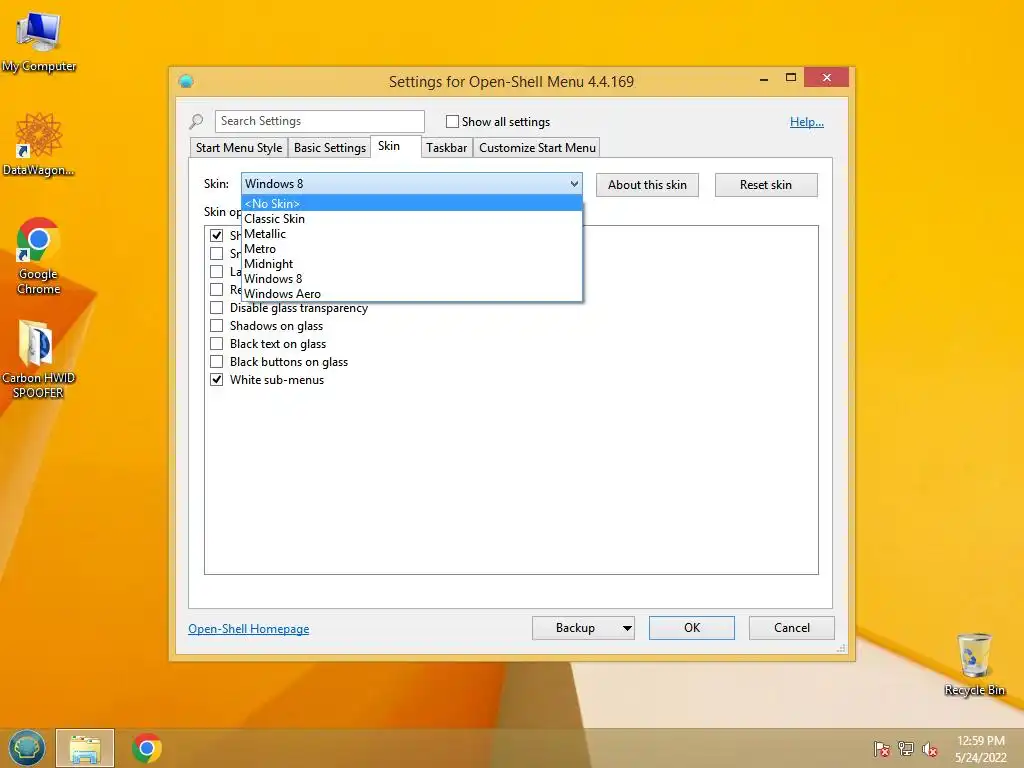Open Customize Start Menu tab
1024x768 pixels.
click(537, 148)
